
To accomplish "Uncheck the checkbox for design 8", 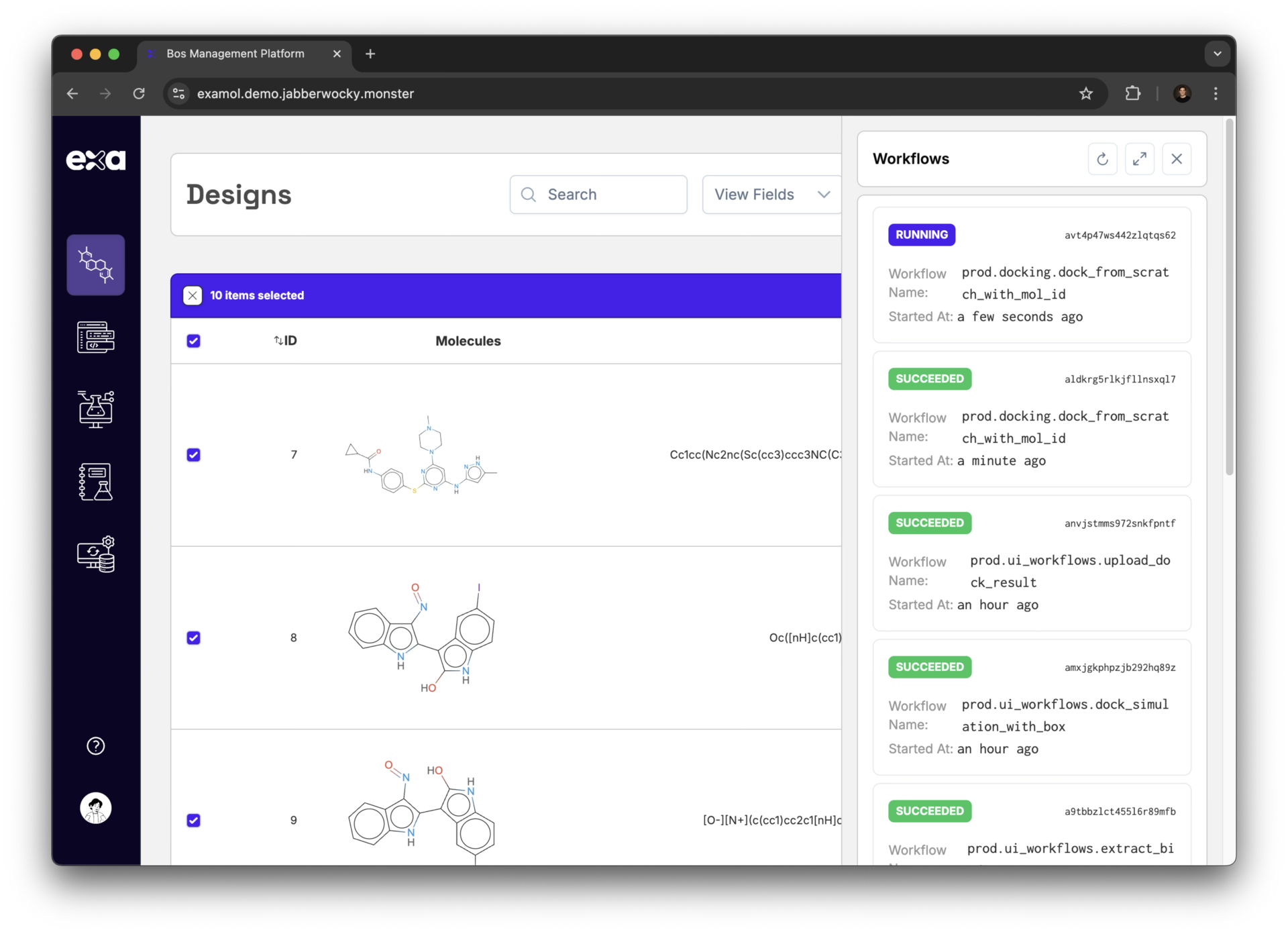I will [193, 637].
